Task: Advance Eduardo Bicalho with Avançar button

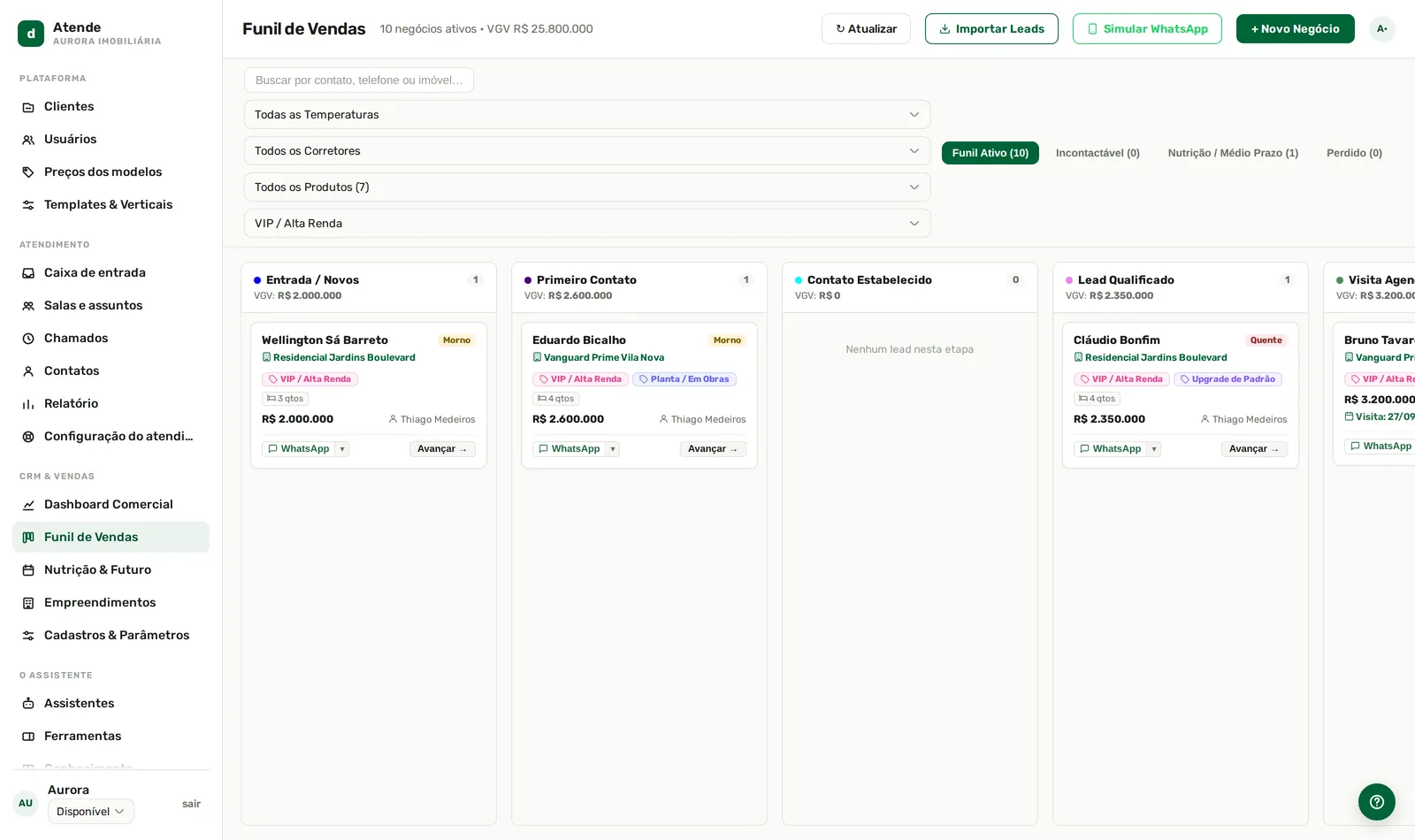Action: click(x=713, y=449)
